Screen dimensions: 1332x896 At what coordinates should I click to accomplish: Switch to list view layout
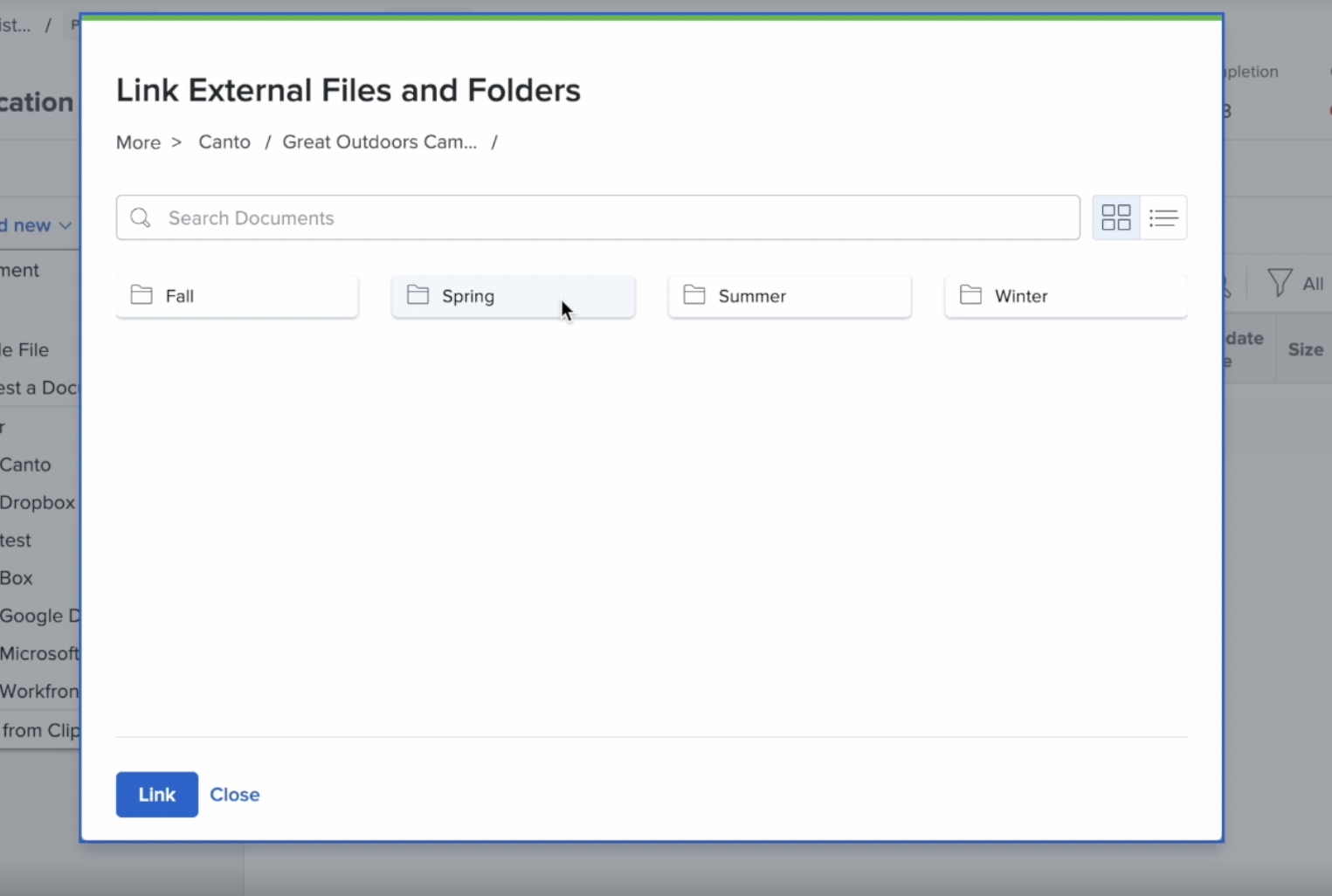click(x=1163, y=217)
